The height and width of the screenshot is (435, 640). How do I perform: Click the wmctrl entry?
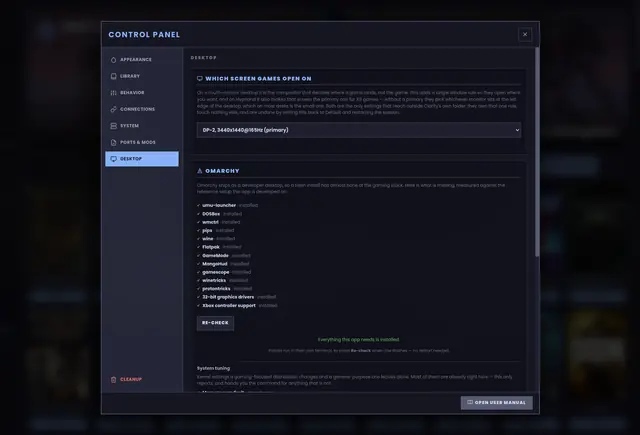pyautogui.click(x=218, y=222)
